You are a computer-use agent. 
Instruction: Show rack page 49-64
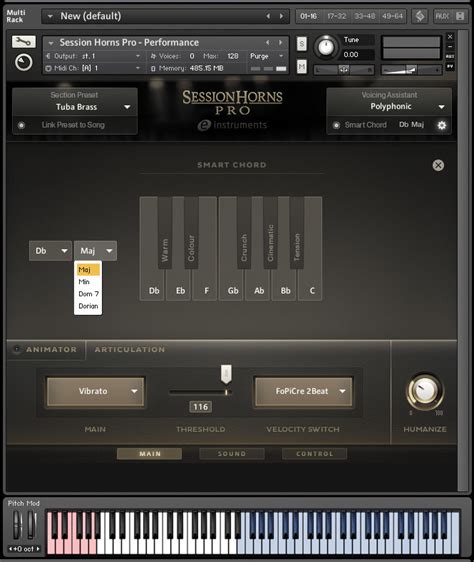tap(392, 16)
